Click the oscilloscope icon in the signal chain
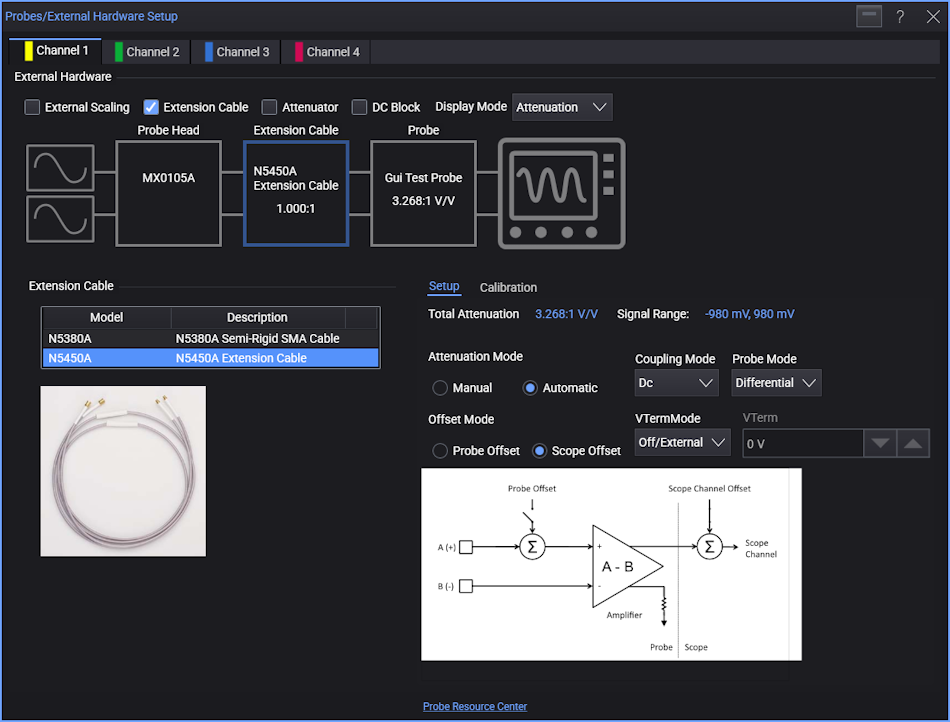 pyautogui.click(x=562, y=193)
